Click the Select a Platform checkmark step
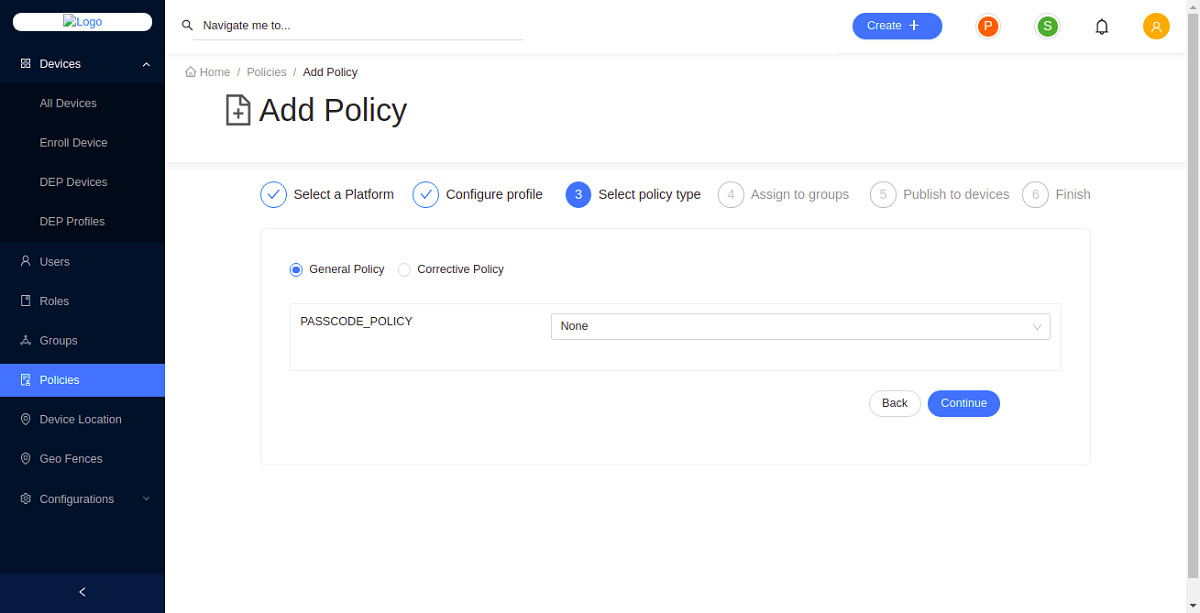Image resolution: width=1200 pixels, height=613 pixels. [274, 195]
